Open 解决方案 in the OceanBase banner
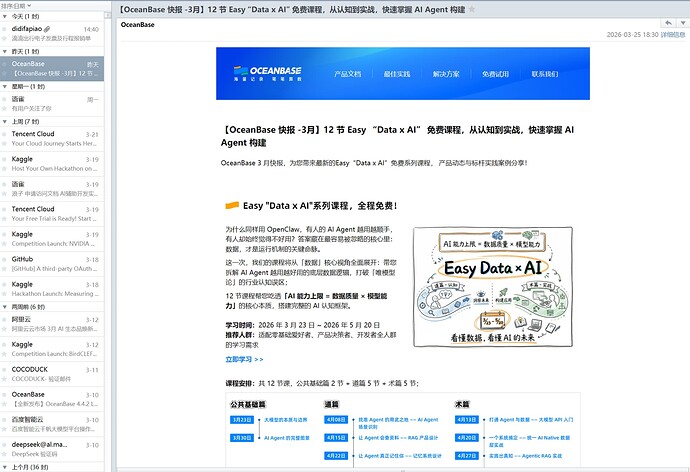690x472 pixels. [446, 74]
